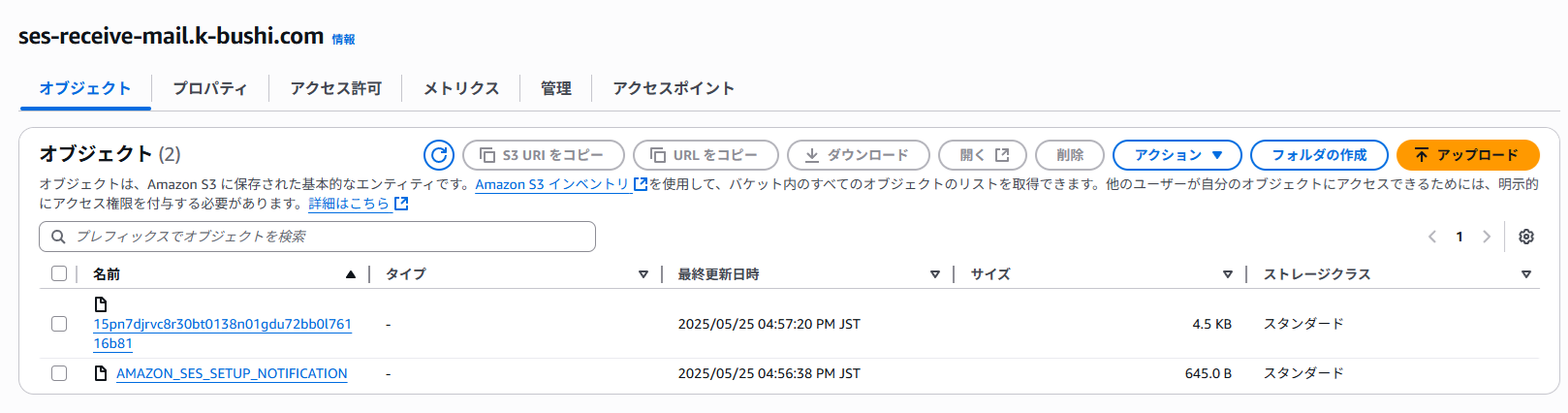Open the アクション dropdown

pyautogui.click(x=1177, y=155)
